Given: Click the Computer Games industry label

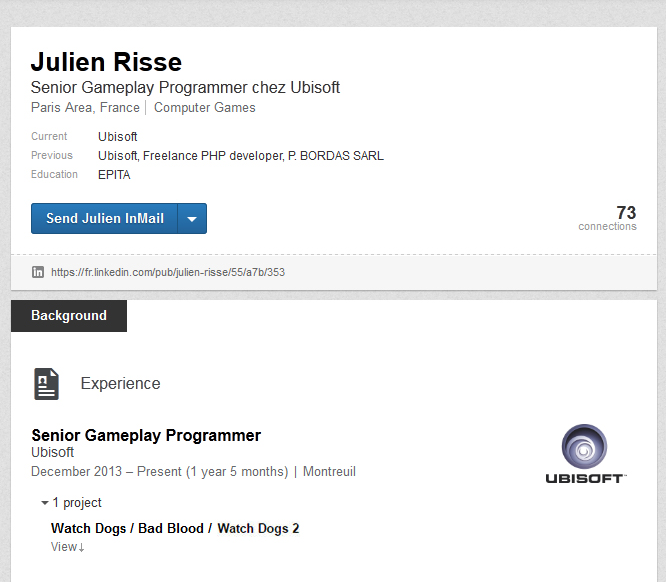Looking at the screenshot, I should coord(205,107).
